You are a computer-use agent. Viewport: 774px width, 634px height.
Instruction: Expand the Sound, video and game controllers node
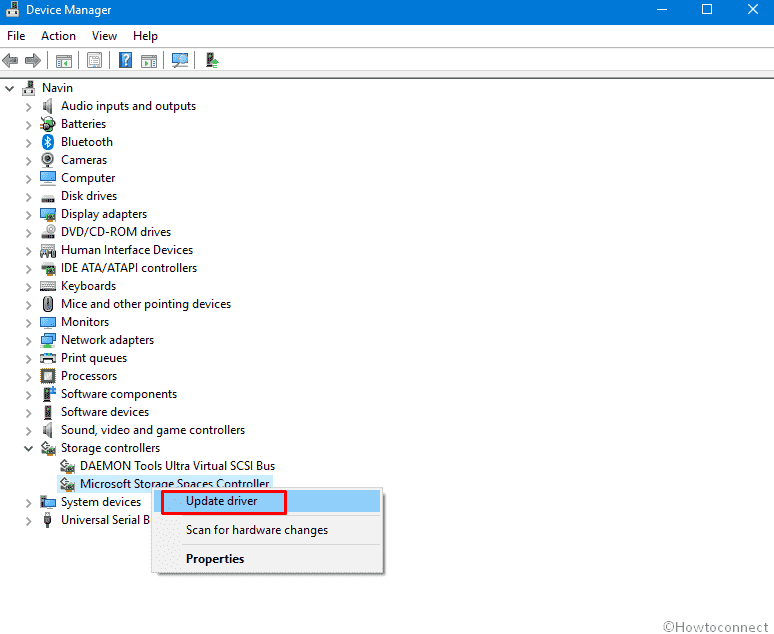(x=29, y=431)
